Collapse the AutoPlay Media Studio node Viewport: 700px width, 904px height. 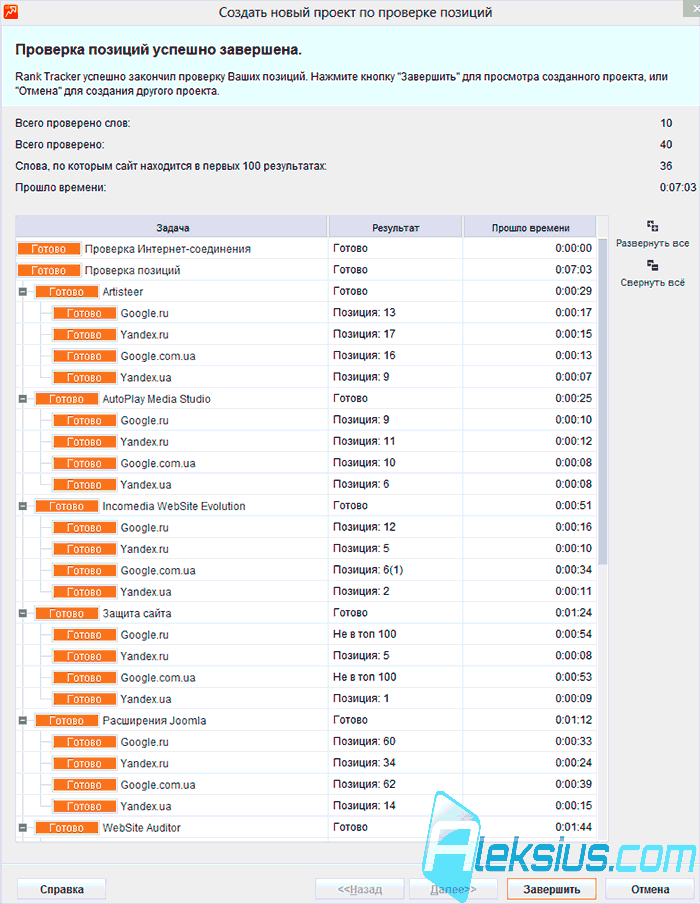point(23,399)
